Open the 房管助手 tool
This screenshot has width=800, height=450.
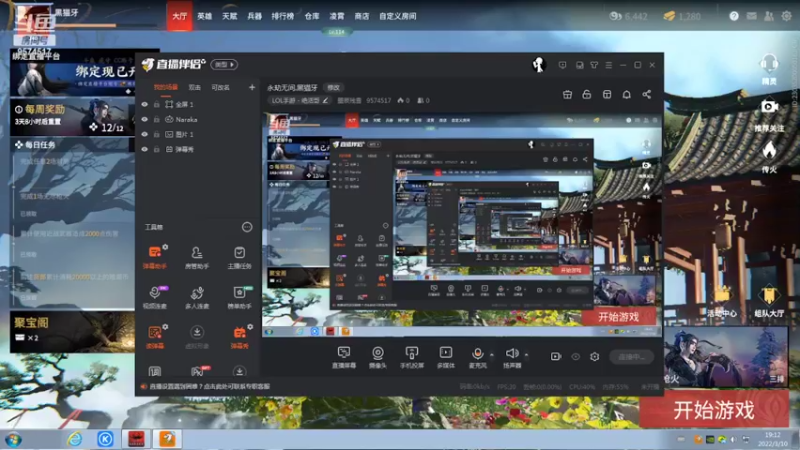(x=196, y=257)
